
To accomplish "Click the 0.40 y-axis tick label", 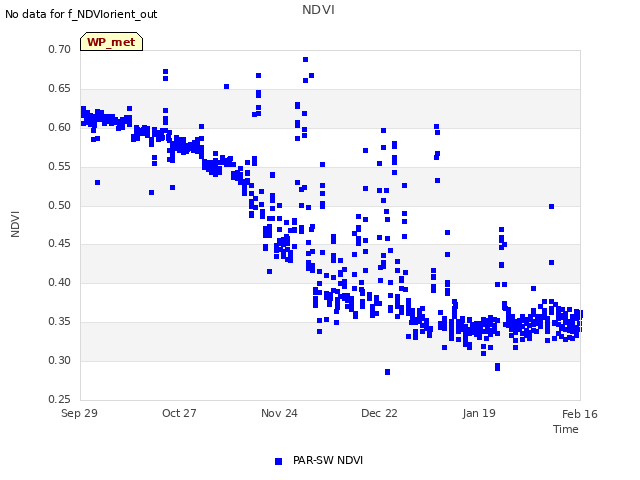I will pos(60,282).
